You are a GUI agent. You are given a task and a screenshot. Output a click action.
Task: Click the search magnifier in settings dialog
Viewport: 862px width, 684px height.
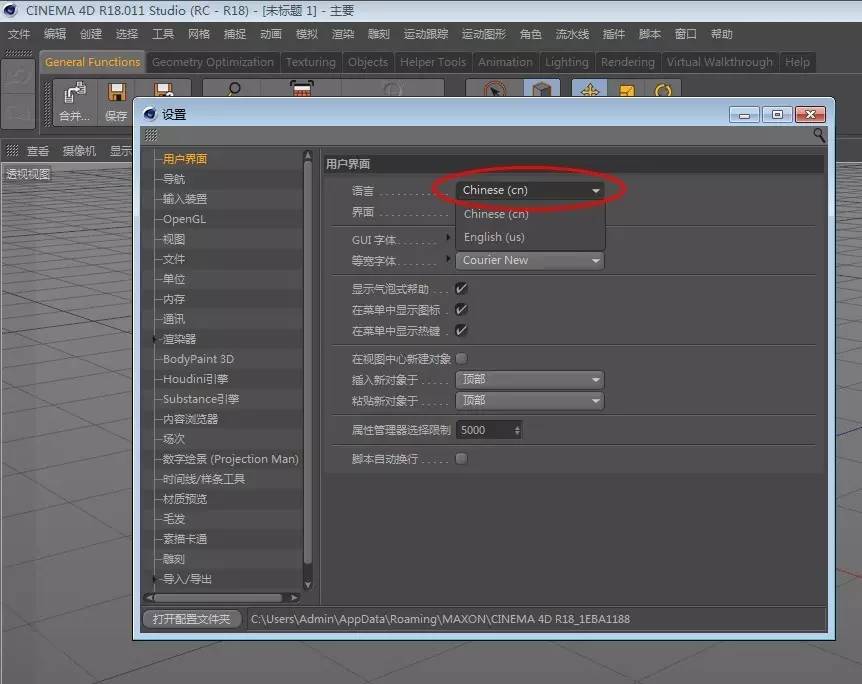pos(819,135)
